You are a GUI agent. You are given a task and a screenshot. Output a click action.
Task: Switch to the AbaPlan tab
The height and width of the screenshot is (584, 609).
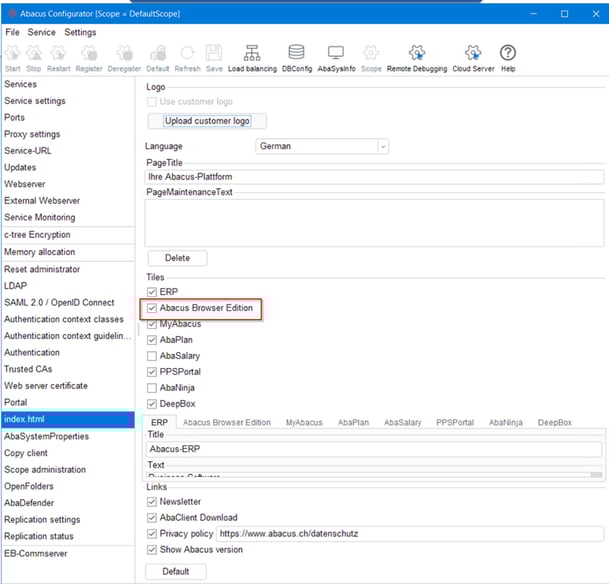[x=353, y=422]
